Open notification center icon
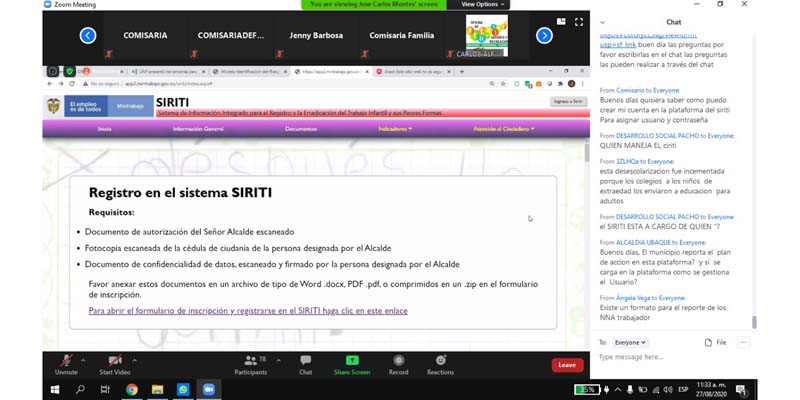The width and height of the screenshot is (800, 400). (741, 390)
